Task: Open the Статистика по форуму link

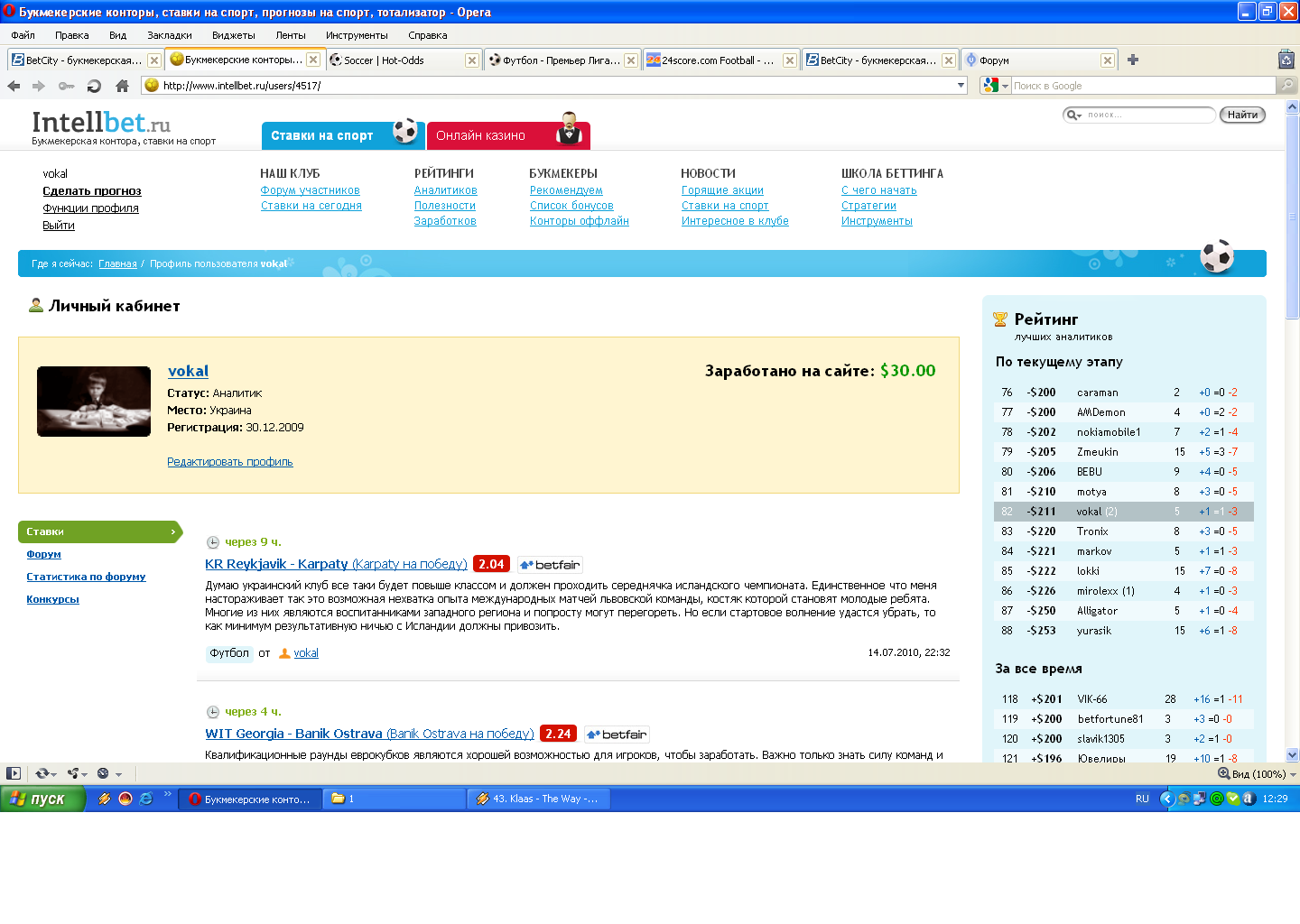Action: 86,577
